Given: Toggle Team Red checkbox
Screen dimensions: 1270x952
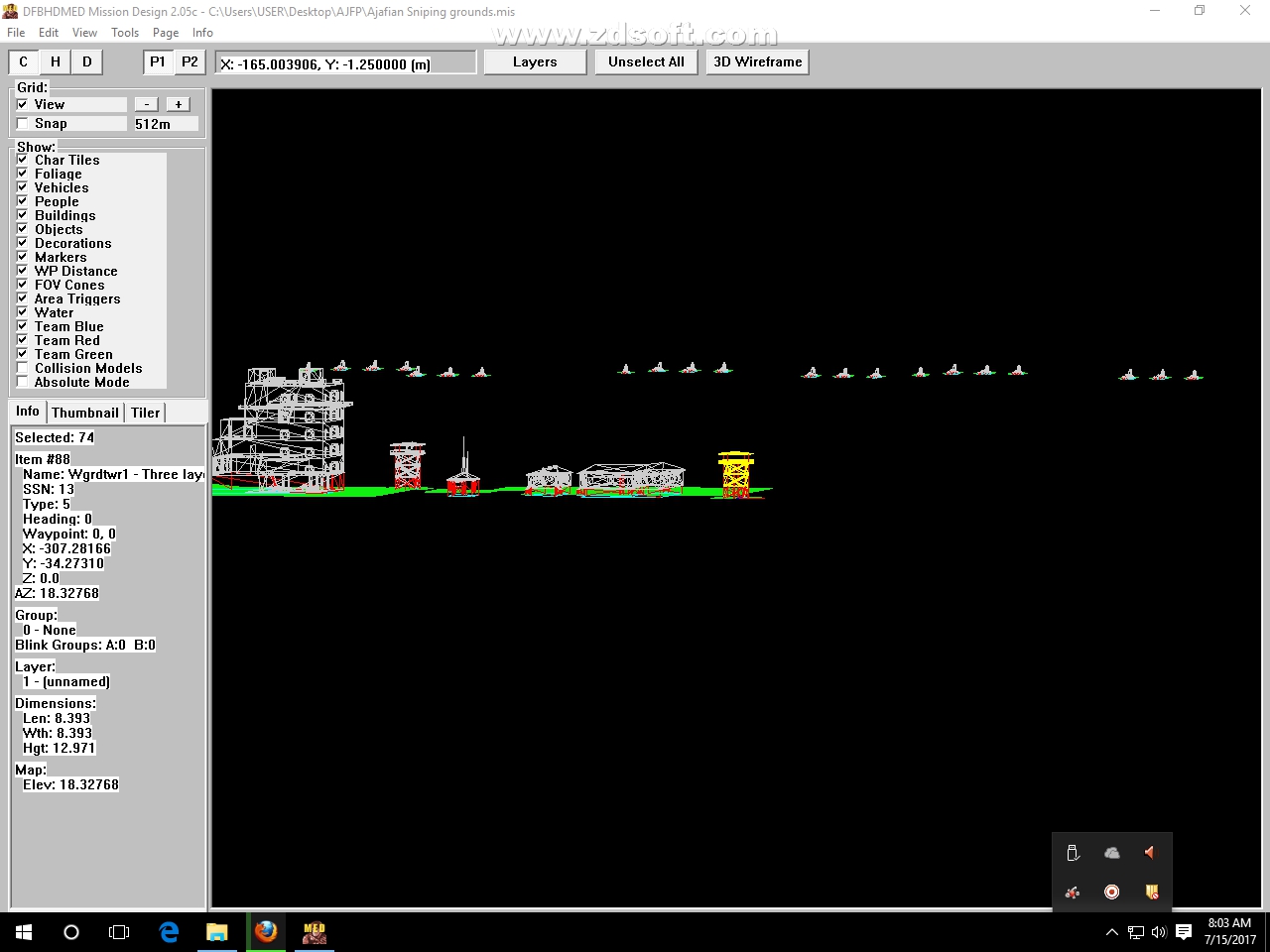Looking at the screenshot, I should pyautogui.click(x=23, y=340).
